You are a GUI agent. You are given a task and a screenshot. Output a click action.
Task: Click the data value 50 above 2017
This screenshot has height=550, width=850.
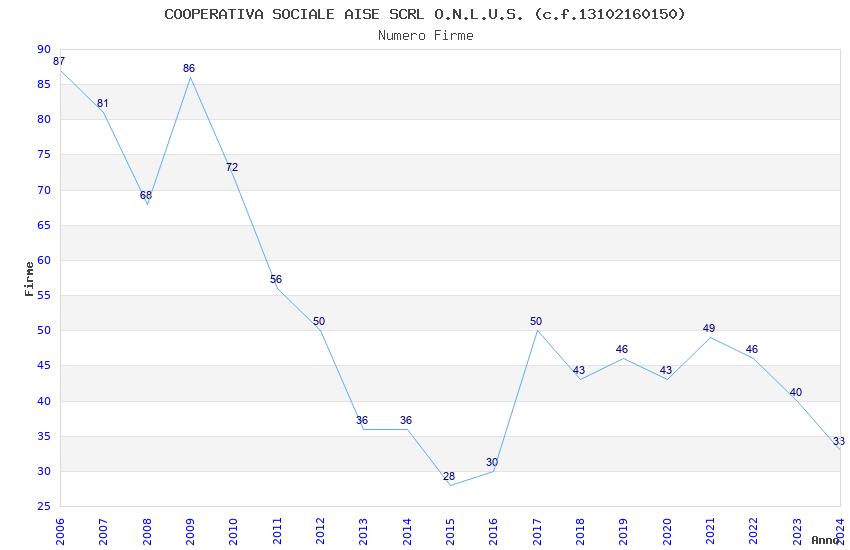coord(536,321)
